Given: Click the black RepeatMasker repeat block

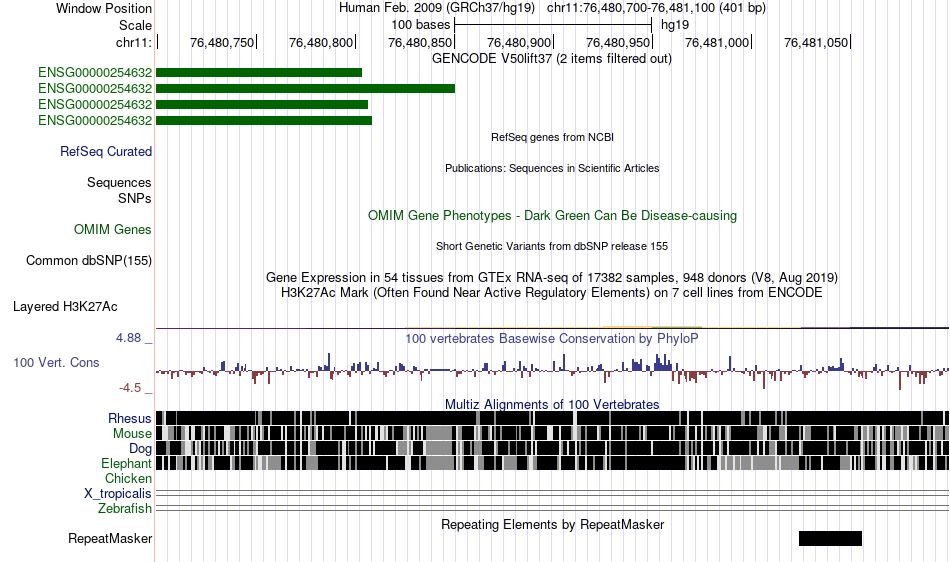Looking at the screenshot, I should pos(830,538).
